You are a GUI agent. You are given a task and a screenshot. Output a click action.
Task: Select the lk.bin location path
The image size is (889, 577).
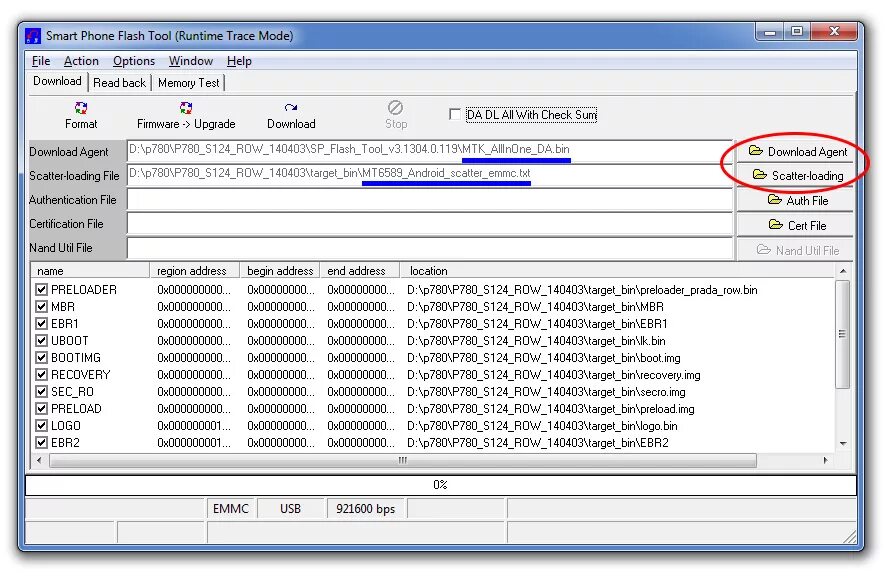point(536,341)
